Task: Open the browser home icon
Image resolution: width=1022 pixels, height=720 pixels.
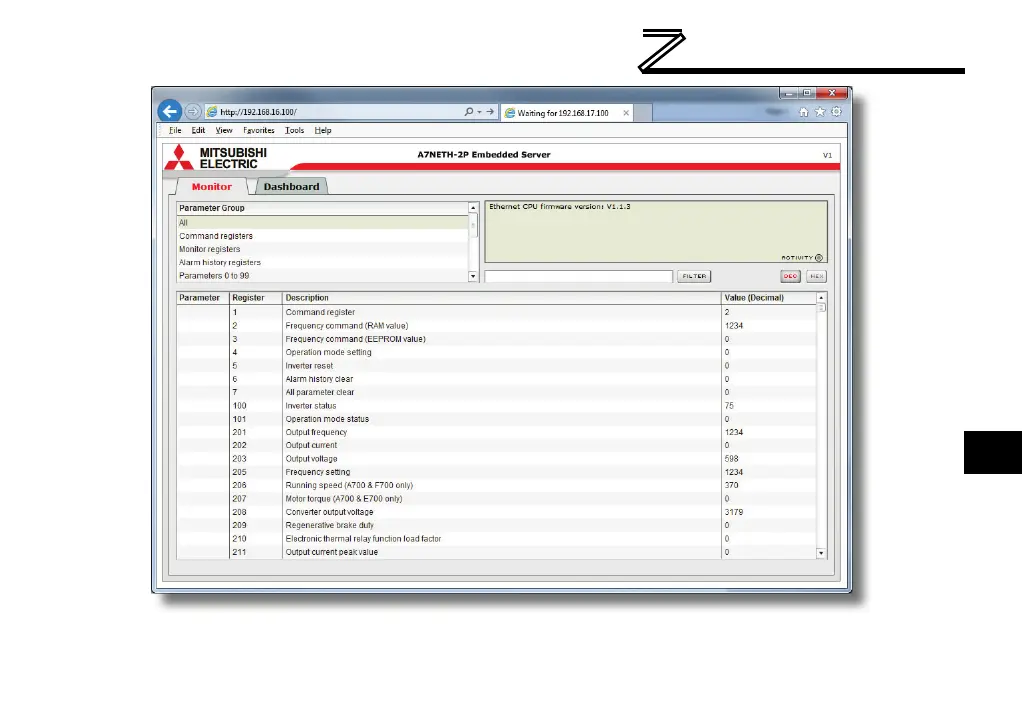Action: pyautogui.click(x=804, y=112)
